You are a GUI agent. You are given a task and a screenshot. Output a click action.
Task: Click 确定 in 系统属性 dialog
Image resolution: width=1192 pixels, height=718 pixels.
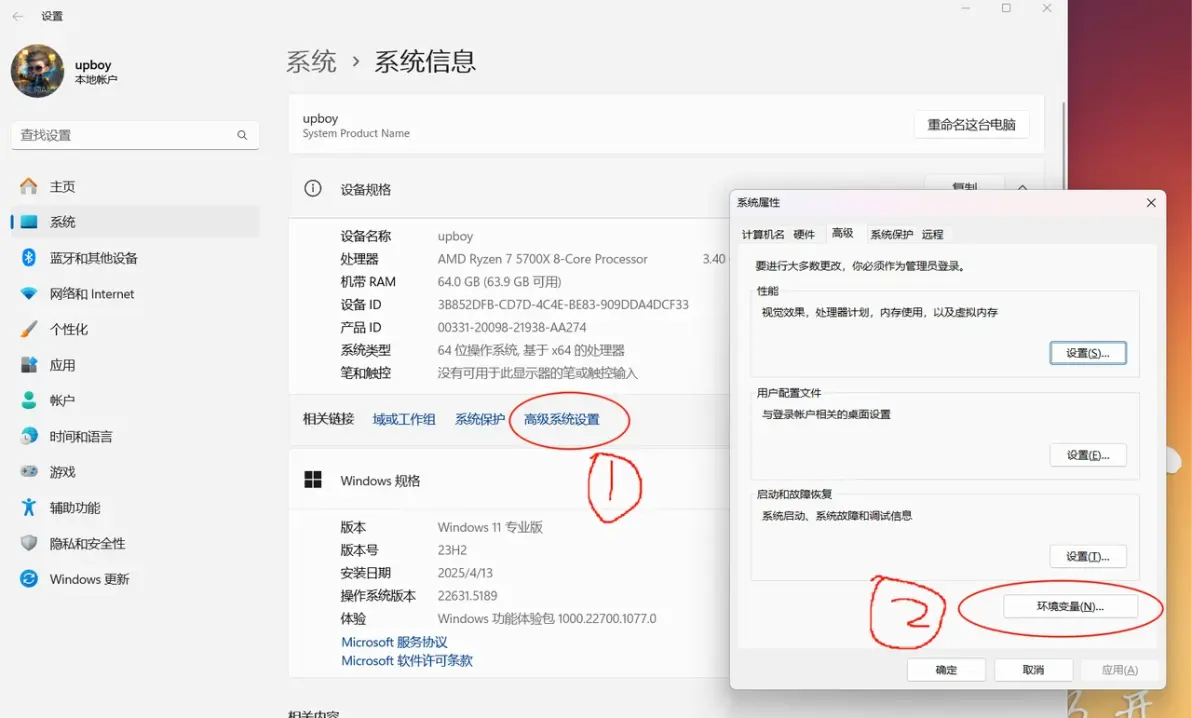click(946, 670)
